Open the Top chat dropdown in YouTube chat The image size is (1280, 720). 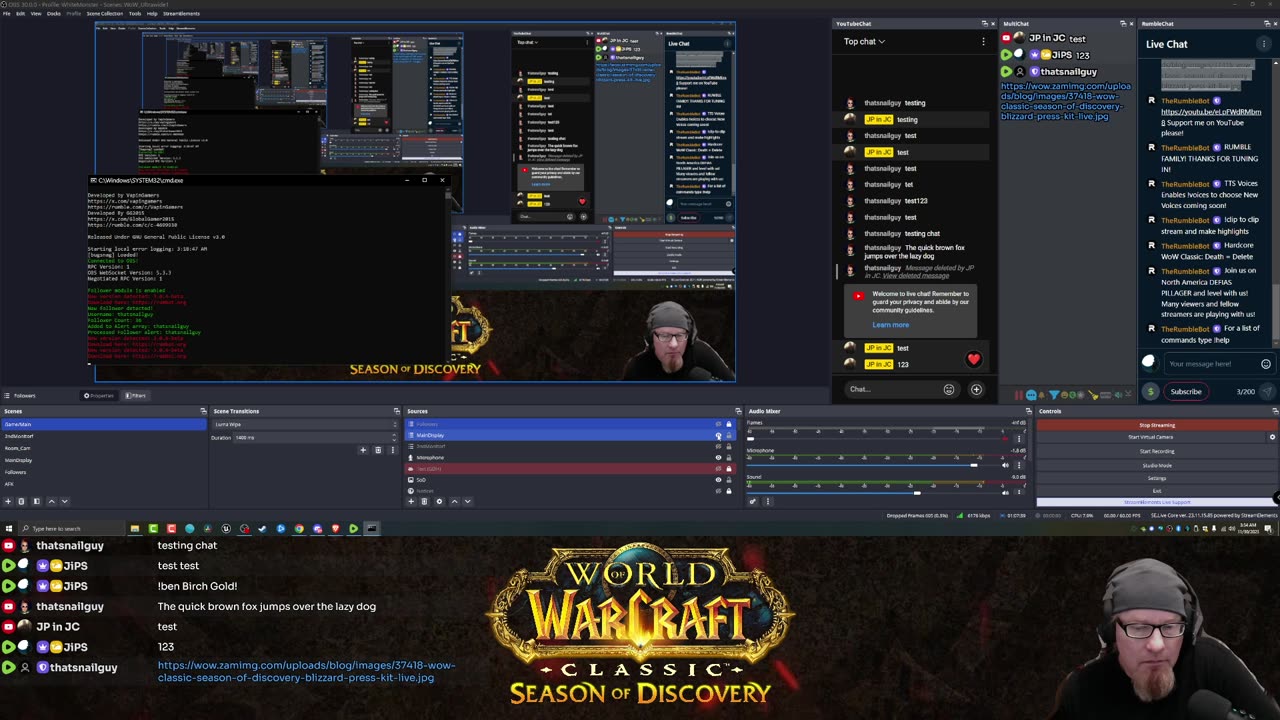coord(864,42)
